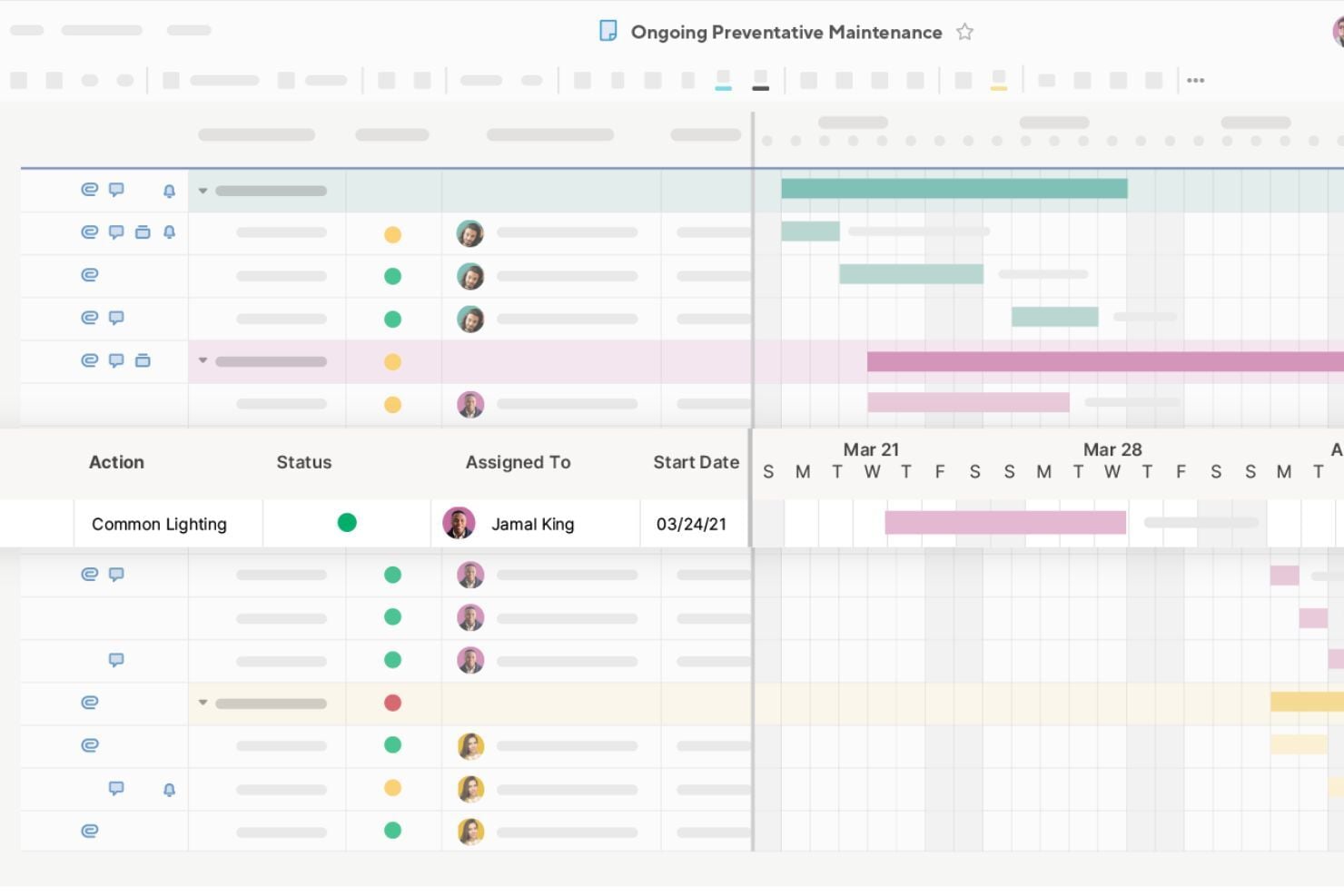Click the Start Date 03/24/21 cell
Screen dimensions: 1344x896
click(694, 523)
